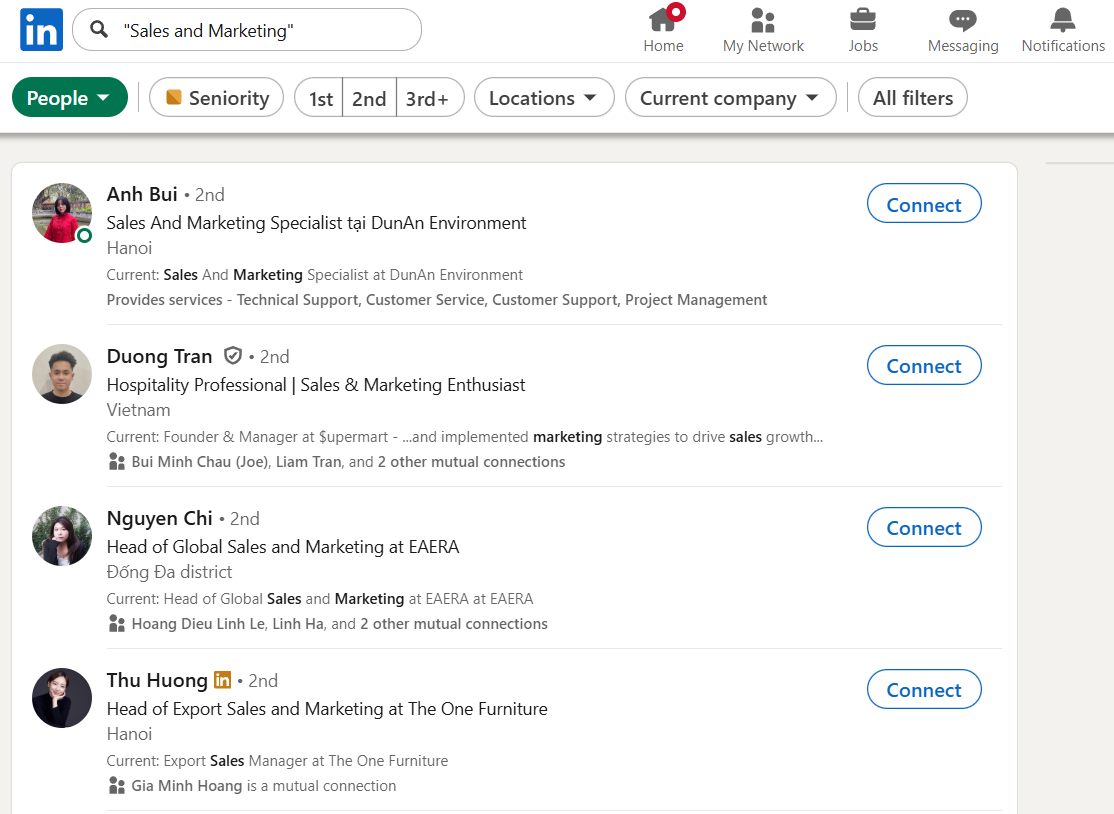Click the Home navigation label
The height and width of the screenshot is (814, 1114).
click(x=663, y=45)
